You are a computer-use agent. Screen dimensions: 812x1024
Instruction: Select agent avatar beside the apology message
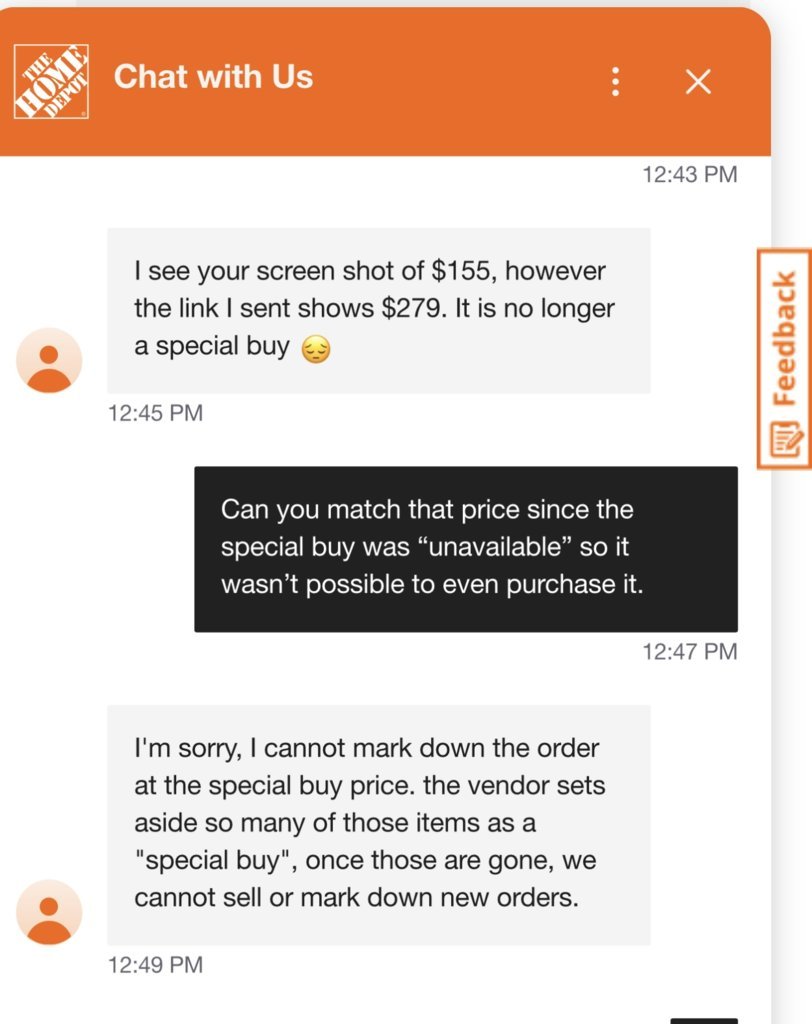click(x=49, y=912)
